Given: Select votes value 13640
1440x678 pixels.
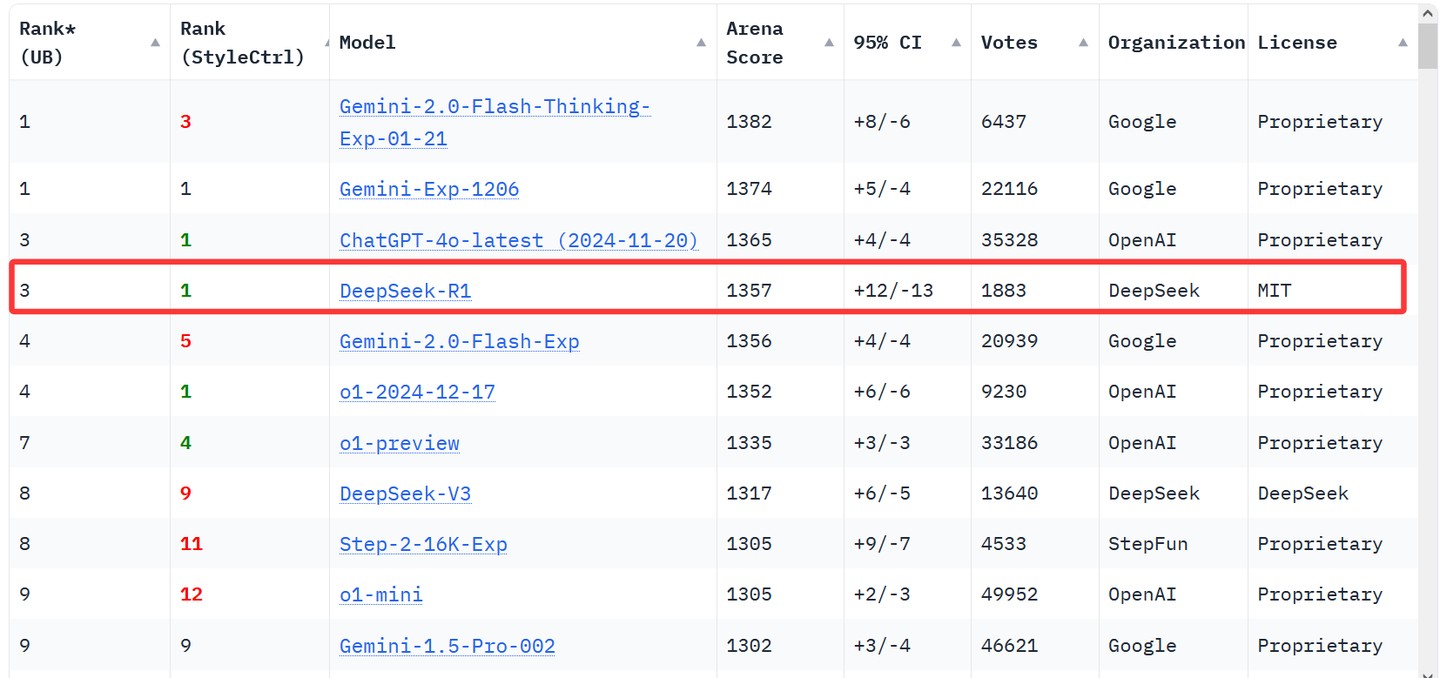Looking at the screenshot, I should [1010, 494].
